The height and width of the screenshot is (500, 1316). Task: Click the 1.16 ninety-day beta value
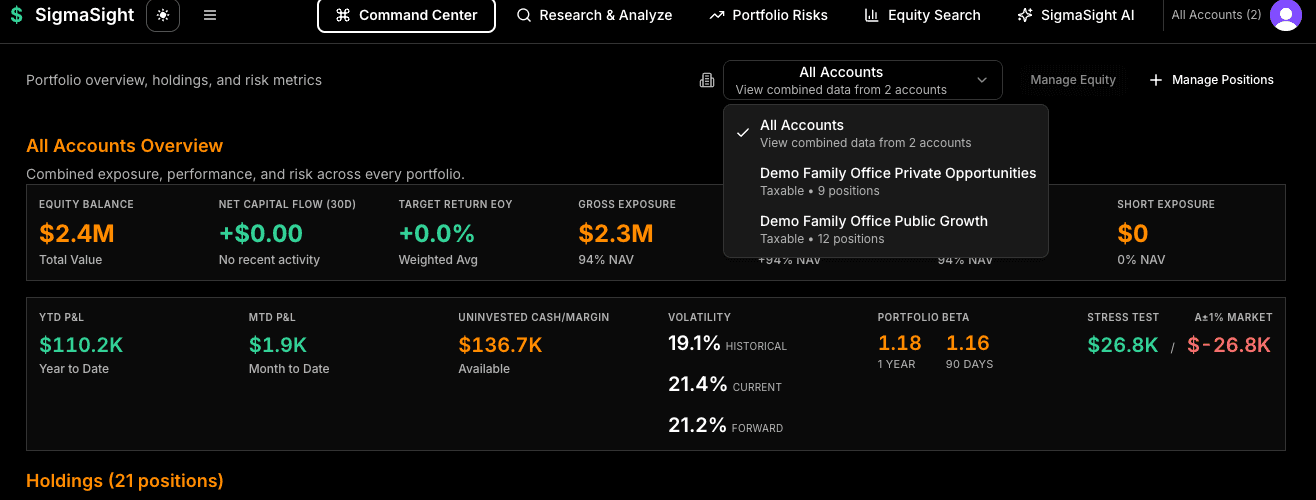point(968,344)
